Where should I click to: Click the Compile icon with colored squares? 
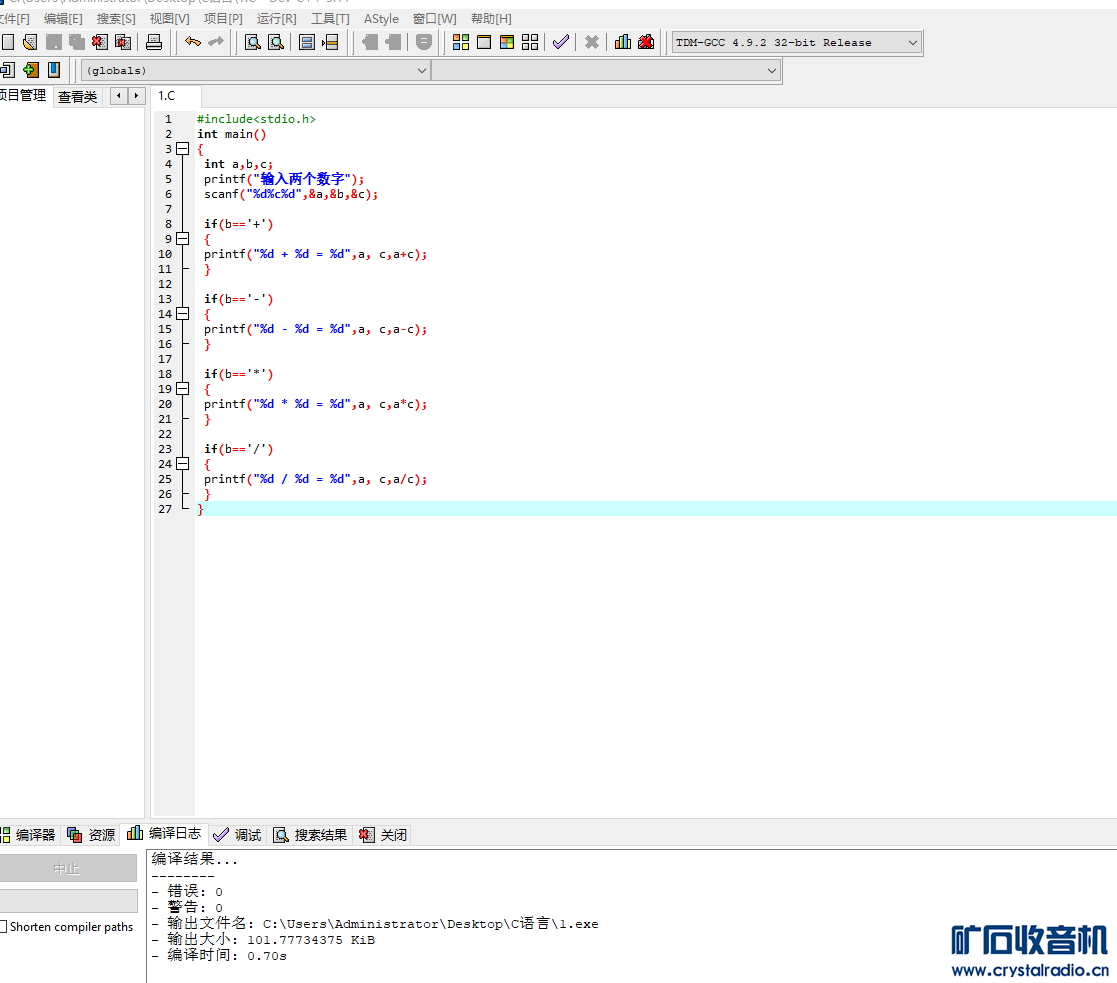click(461, 42)
